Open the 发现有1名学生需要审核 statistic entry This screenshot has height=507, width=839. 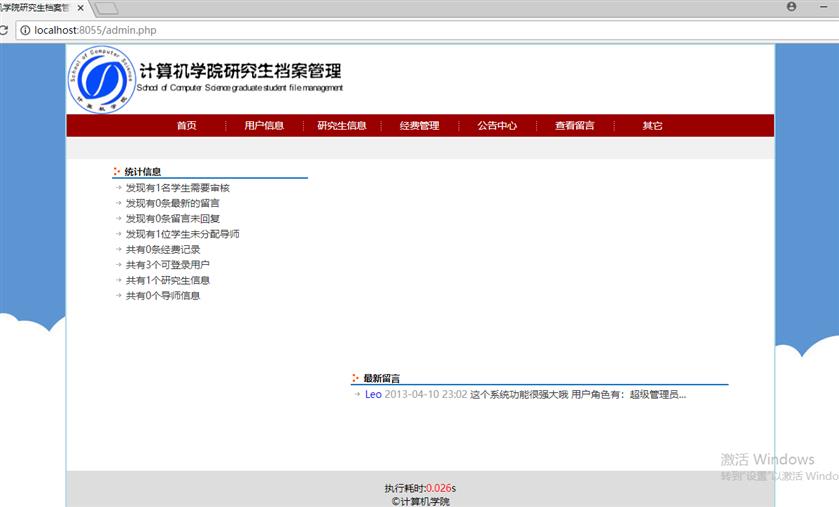pyautogui.click(x=177, y=188)
